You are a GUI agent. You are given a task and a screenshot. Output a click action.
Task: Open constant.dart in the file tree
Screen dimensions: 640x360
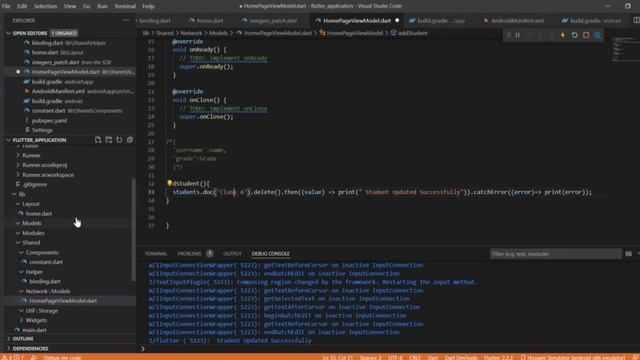click(46, 262)
